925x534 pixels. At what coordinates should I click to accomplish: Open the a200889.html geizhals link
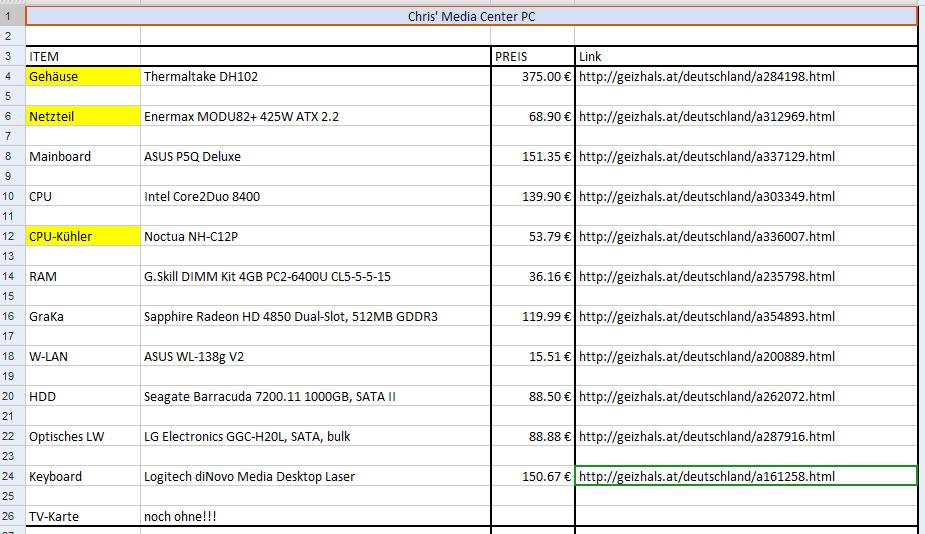[707, 356]
